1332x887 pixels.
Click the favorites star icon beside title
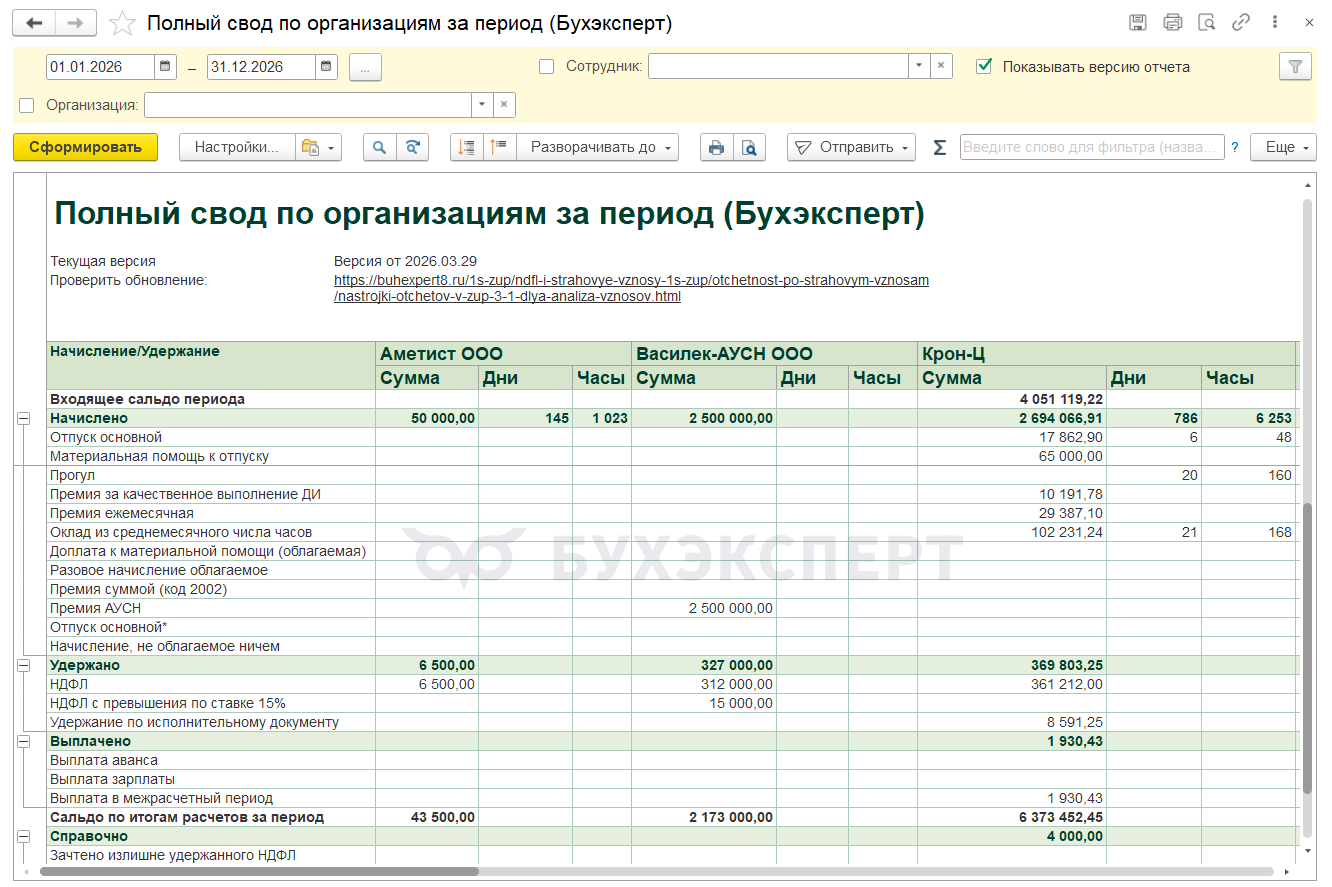click(122, 23)
